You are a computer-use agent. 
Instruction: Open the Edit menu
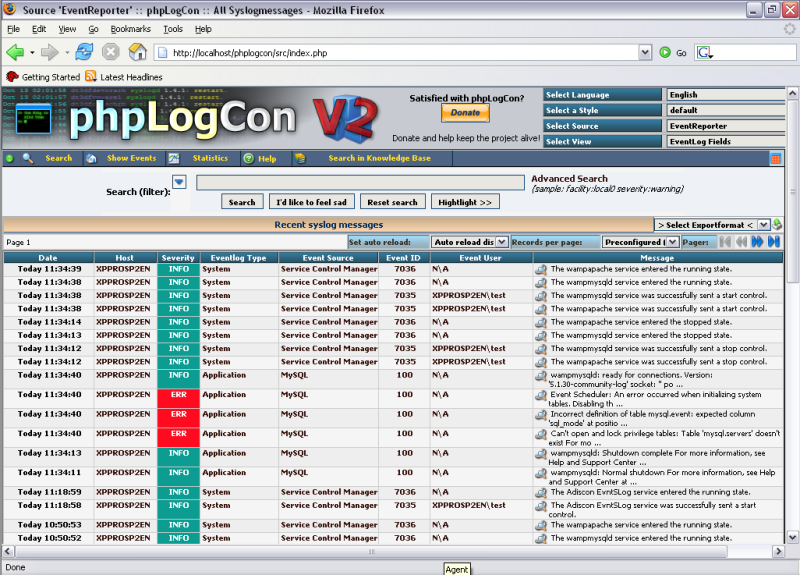(x=39, y=29)
